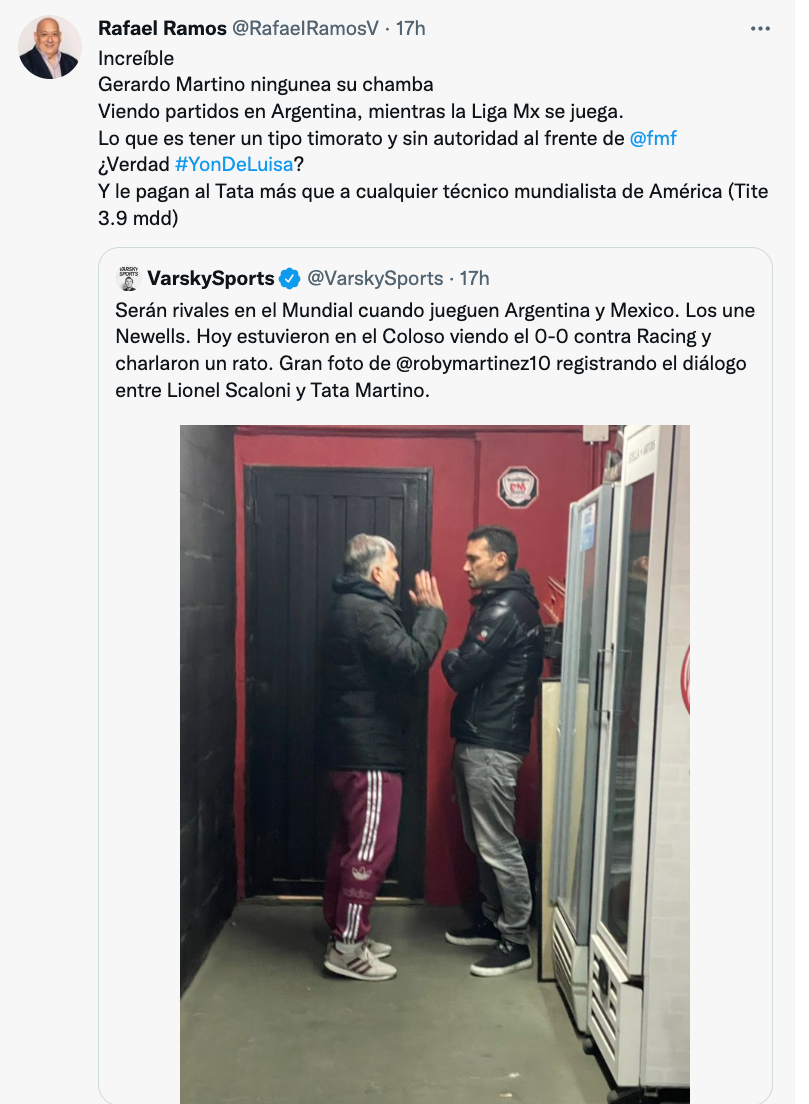Click the 'Viendo partidos en Argentina' line
The height and width of the screenshot is (1104, 809).
[x=360, y=111]
